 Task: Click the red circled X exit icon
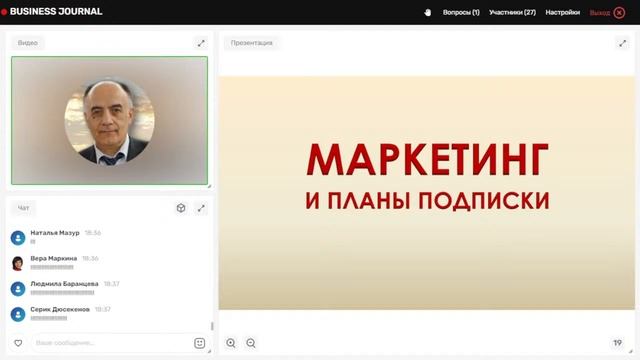coord(619,13)
